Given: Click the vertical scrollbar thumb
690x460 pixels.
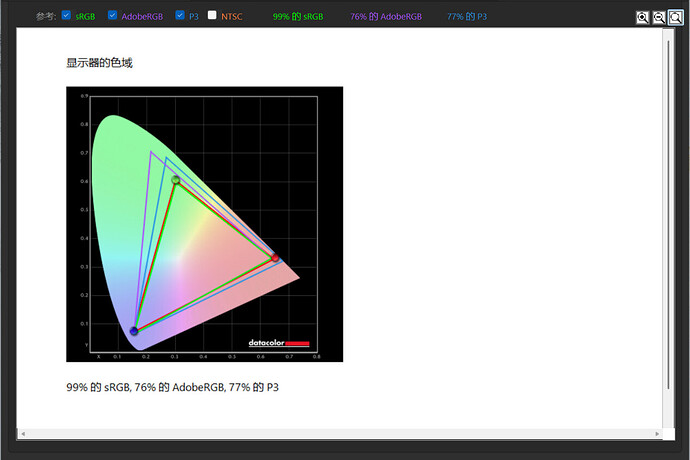Looking at the screenshot, I should coord(668,215).
